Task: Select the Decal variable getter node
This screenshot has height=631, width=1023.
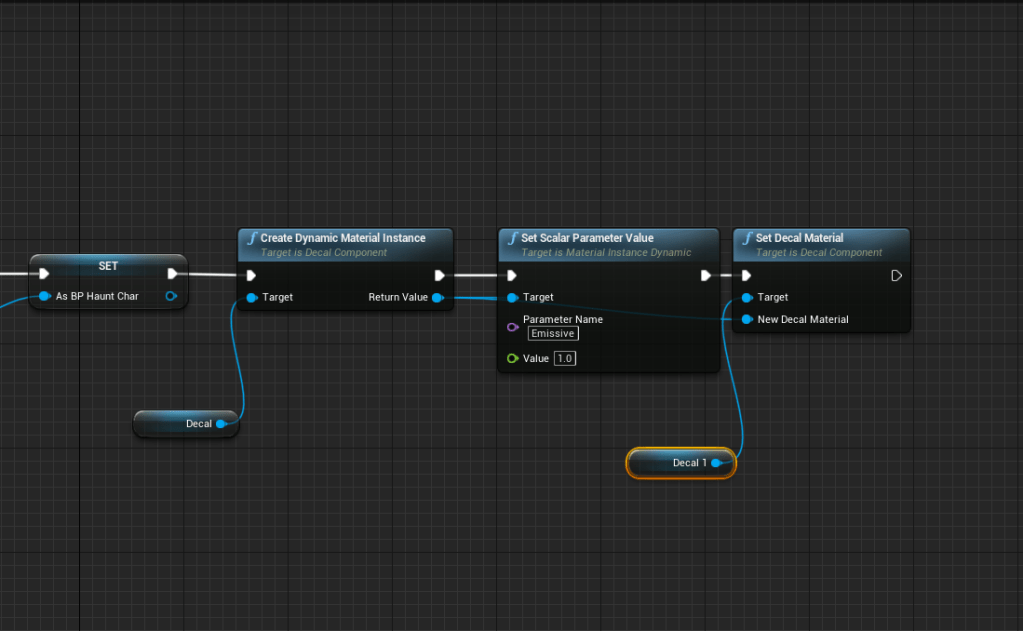Action: (185, 424)
